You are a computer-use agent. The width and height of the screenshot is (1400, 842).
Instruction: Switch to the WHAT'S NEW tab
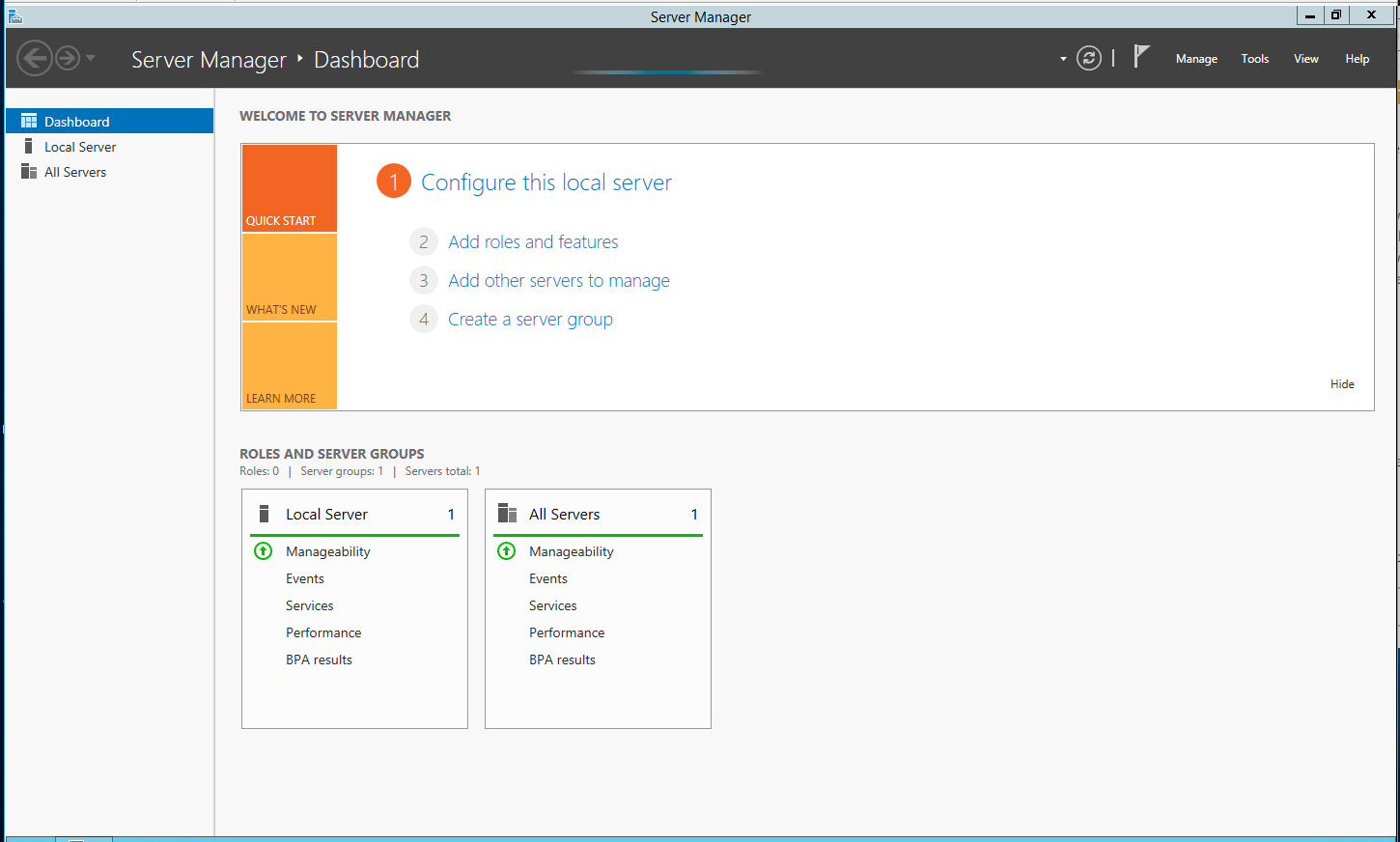289,278
